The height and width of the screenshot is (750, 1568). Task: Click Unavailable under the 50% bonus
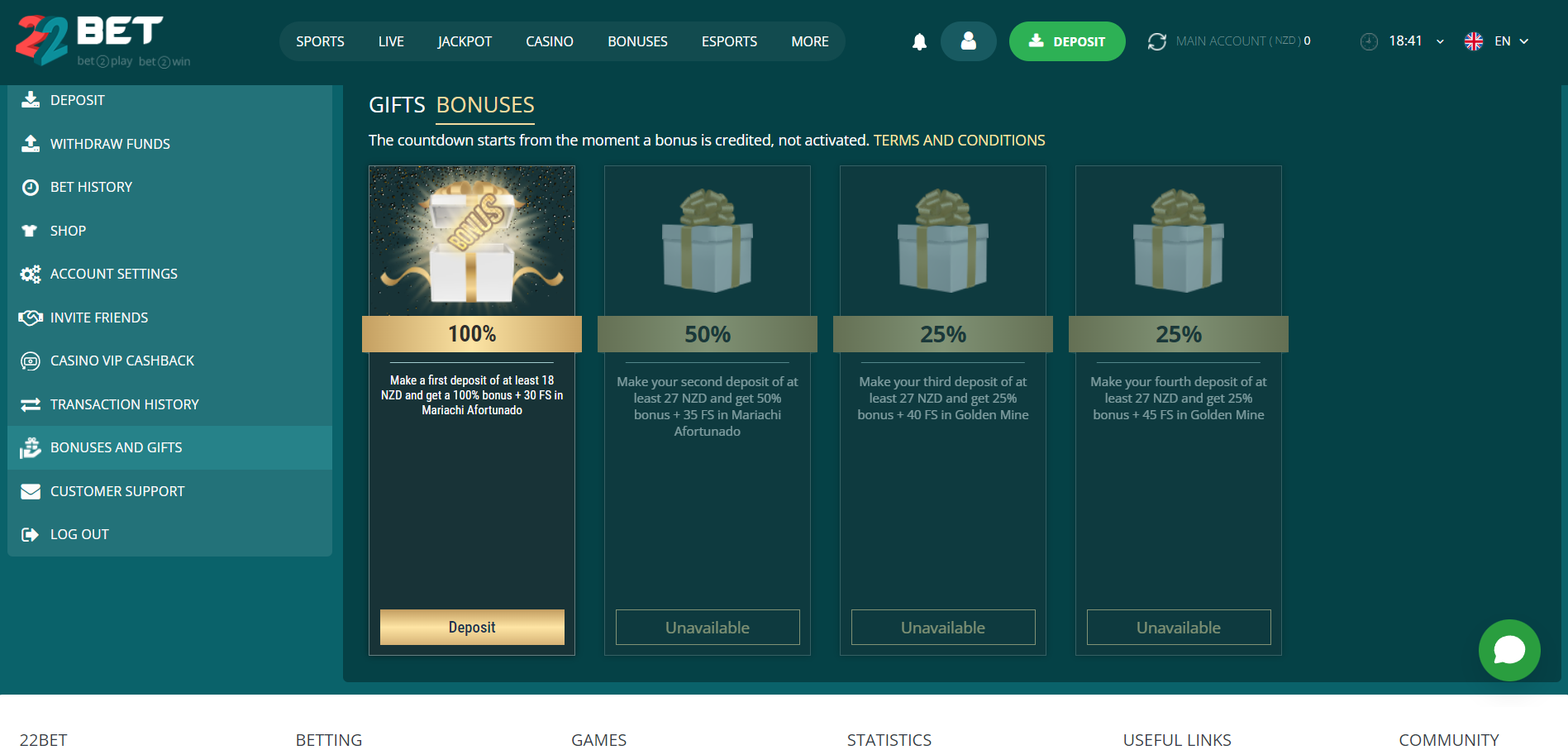tap(708, 627)
